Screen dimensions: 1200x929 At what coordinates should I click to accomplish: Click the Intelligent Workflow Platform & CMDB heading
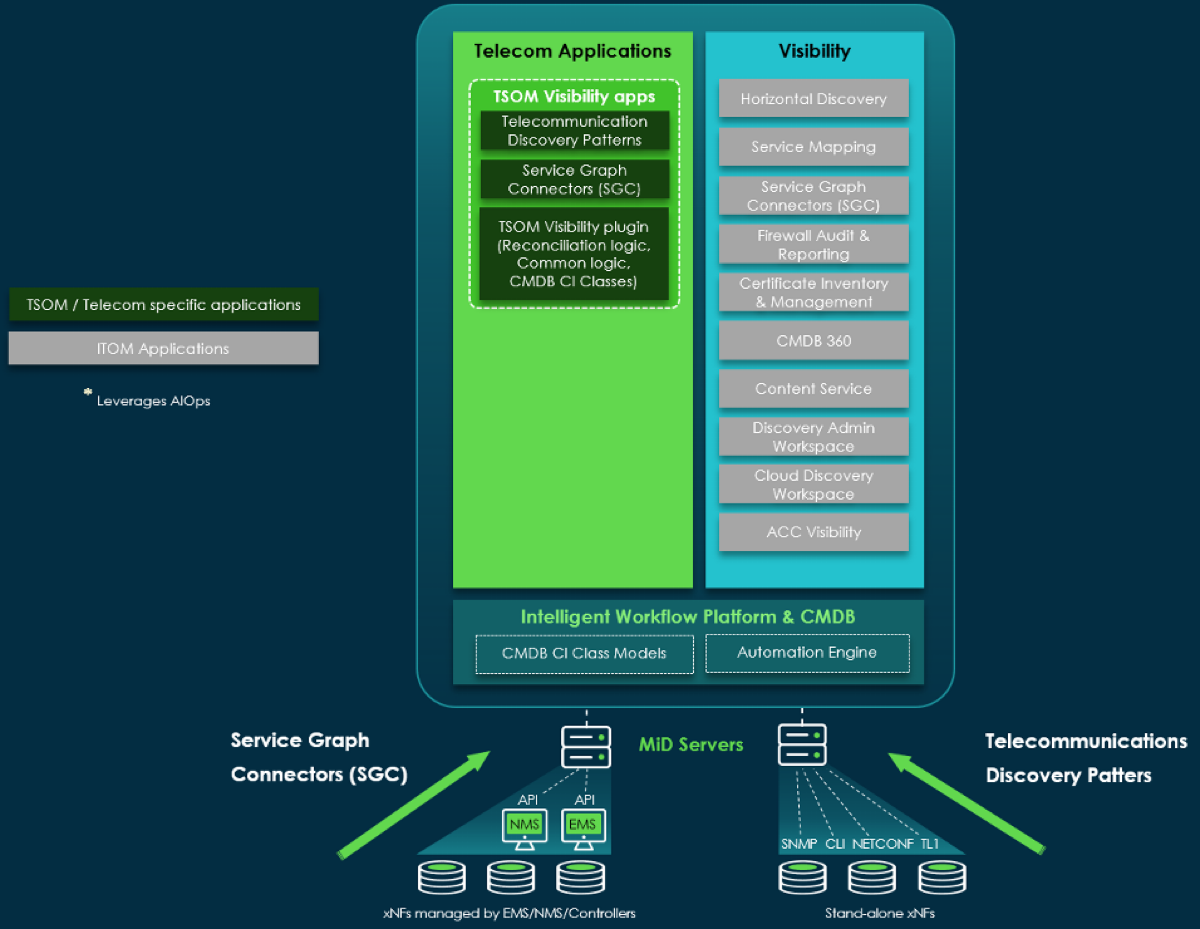pos(688,617)
